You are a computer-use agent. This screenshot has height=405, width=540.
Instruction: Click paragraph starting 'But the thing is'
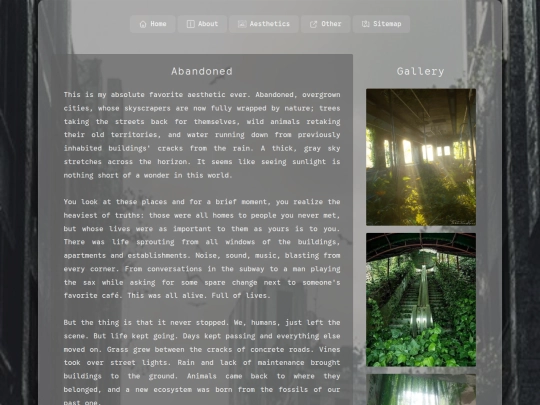click(x=202, y=362)
